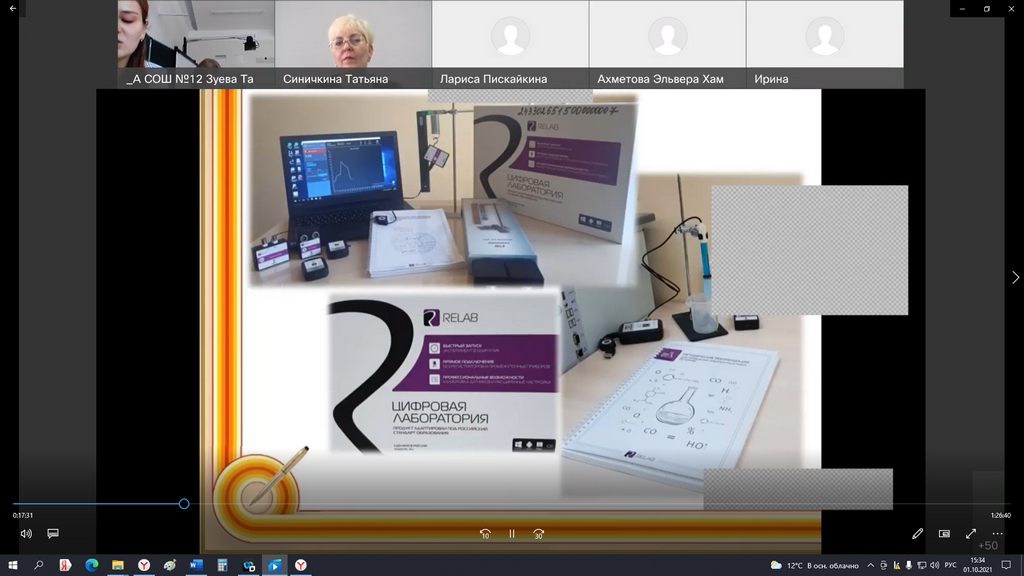1024x576 pixels.
Task: Toggle full screen with diagonal arrows
Action: (x=971, y=534)
